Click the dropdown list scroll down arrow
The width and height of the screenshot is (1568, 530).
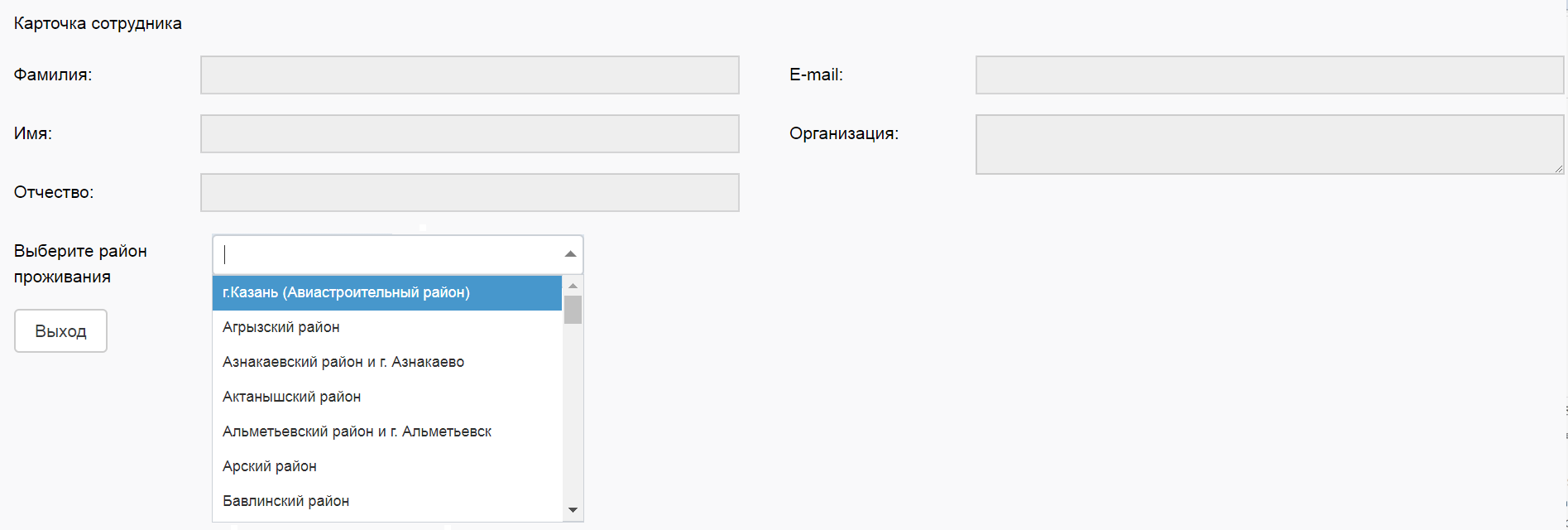[x=573, y=510]
